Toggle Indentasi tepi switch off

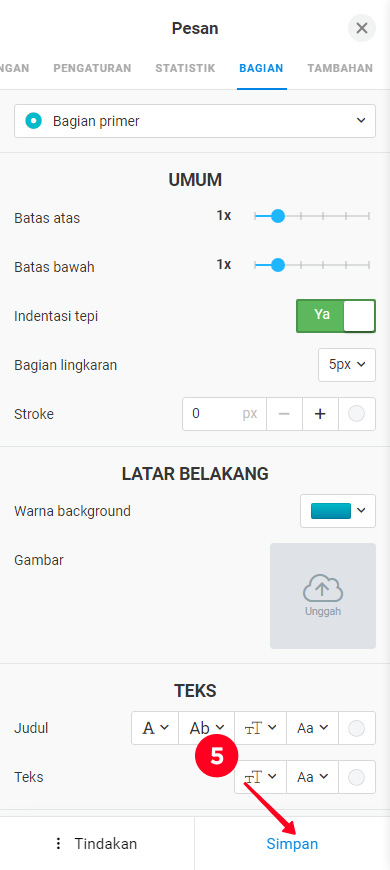[x=336, y=316]
